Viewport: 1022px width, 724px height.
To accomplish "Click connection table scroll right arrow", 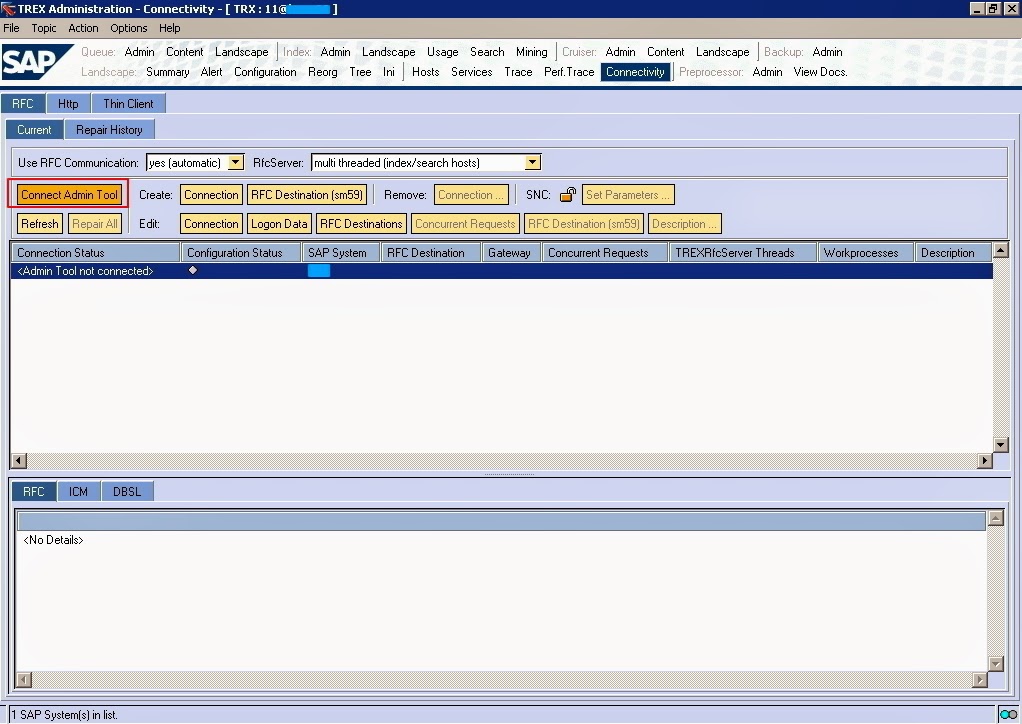I will click(x=984, y=461).
